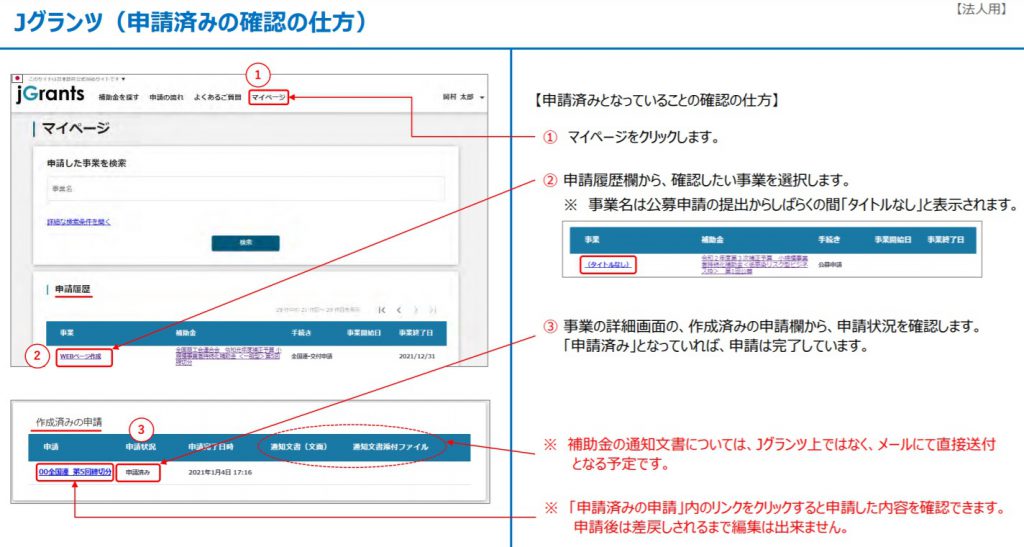Go to last page of 申請履歴
The width and height of the screenshot is (1024, 547).
tap(432, 310)
